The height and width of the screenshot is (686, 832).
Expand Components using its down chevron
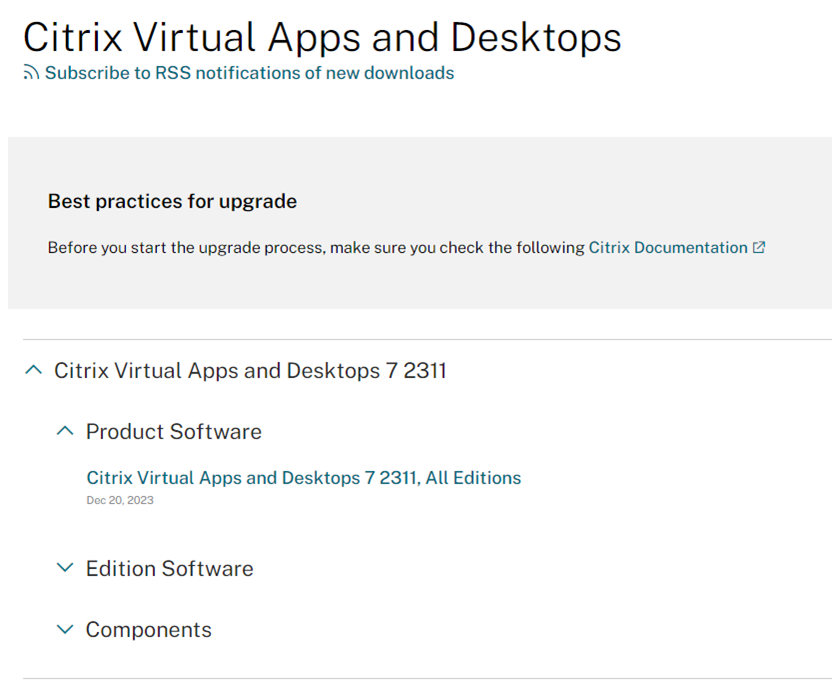[65, 629]
